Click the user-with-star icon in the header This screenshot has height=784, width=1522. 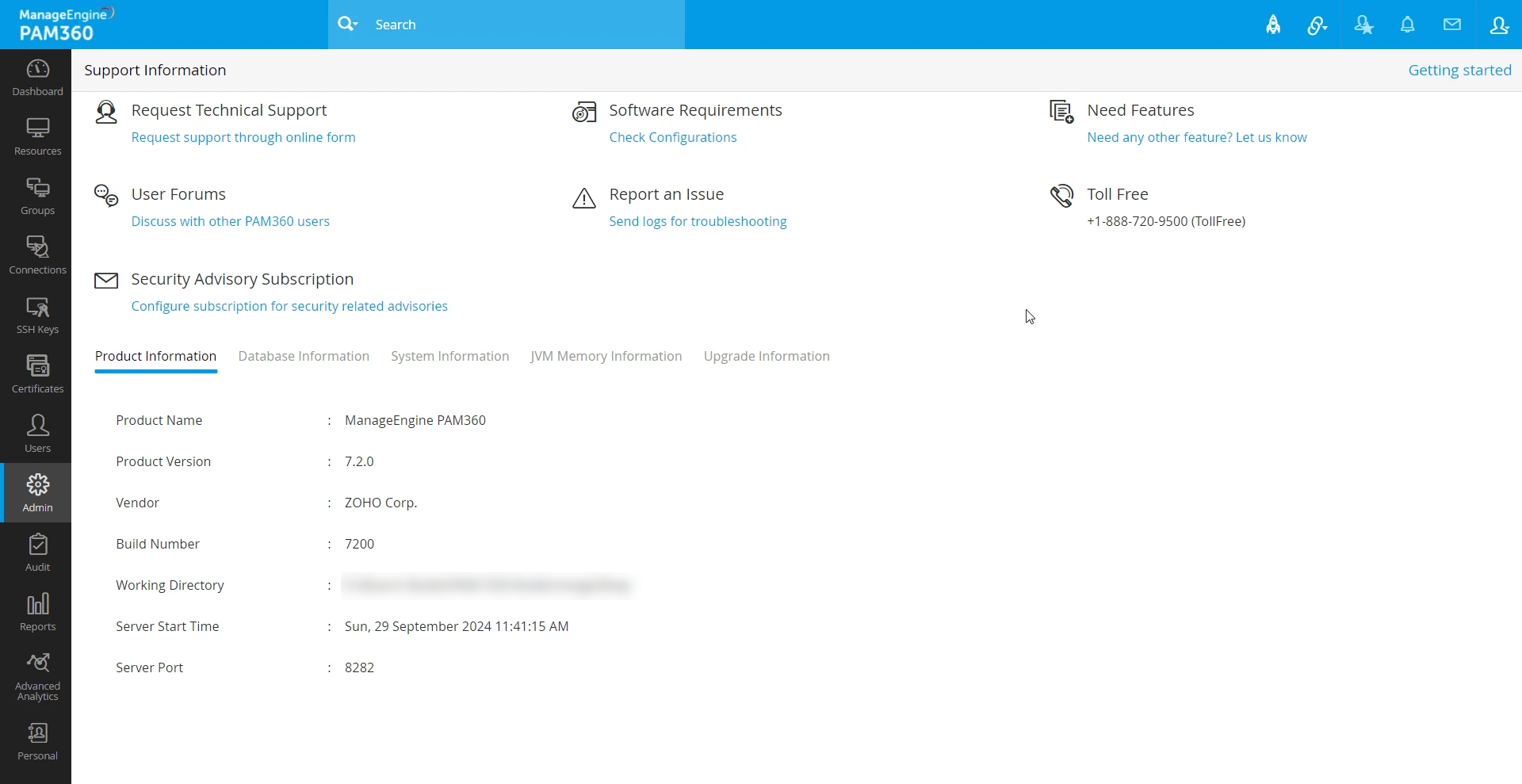pos(1363,25)
